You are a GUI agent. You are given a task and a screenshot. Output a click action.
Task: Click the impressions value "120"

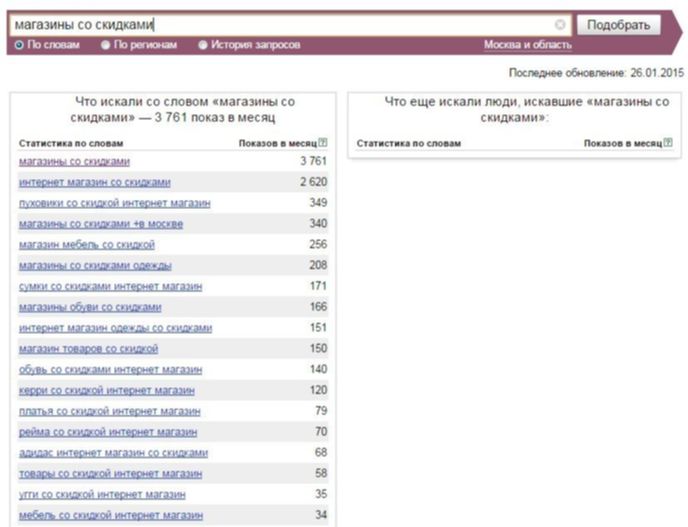click(x=319, y=390)
